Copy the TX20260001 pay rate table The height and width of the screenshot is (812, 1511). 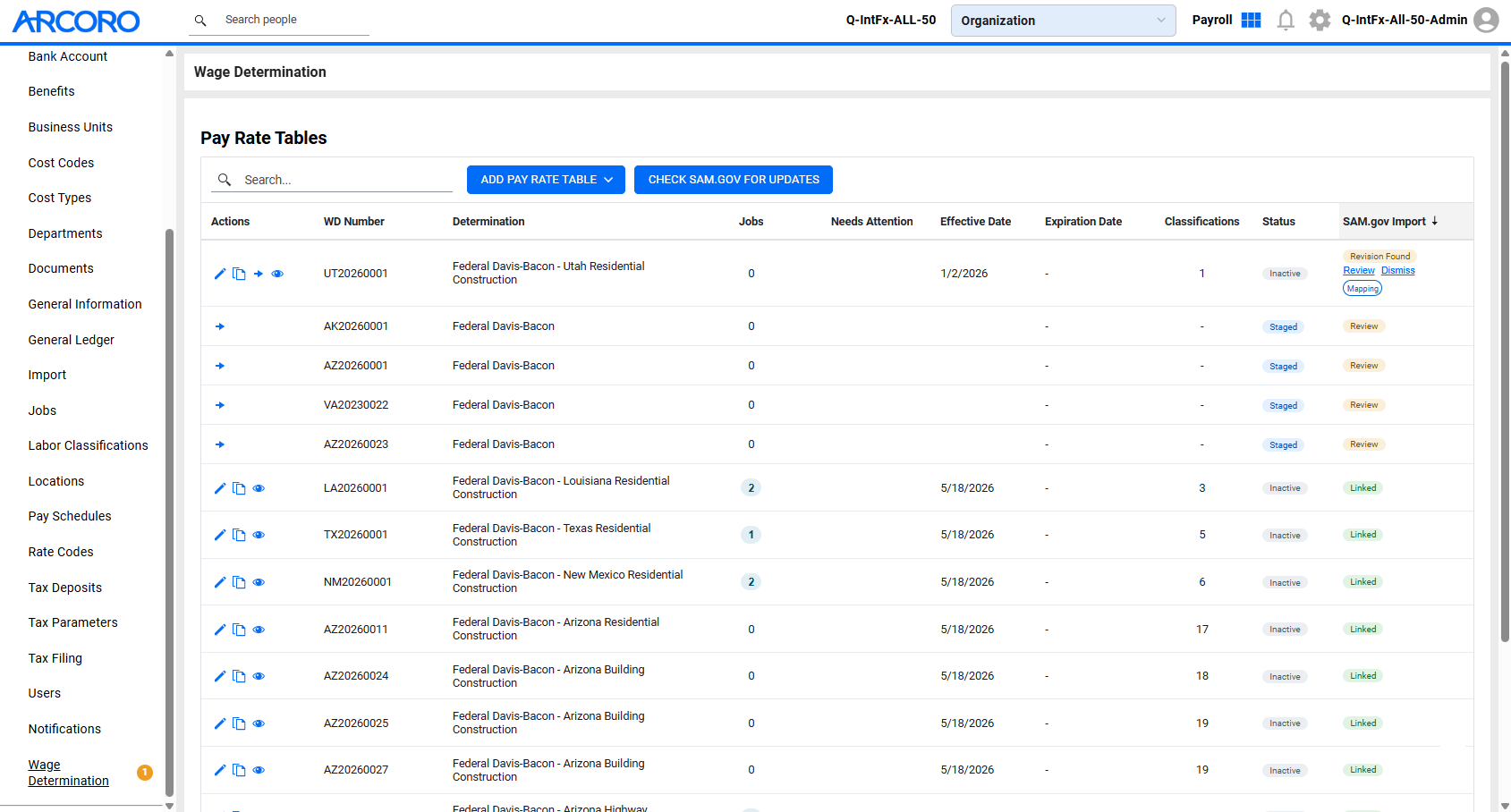pos(239,535)
